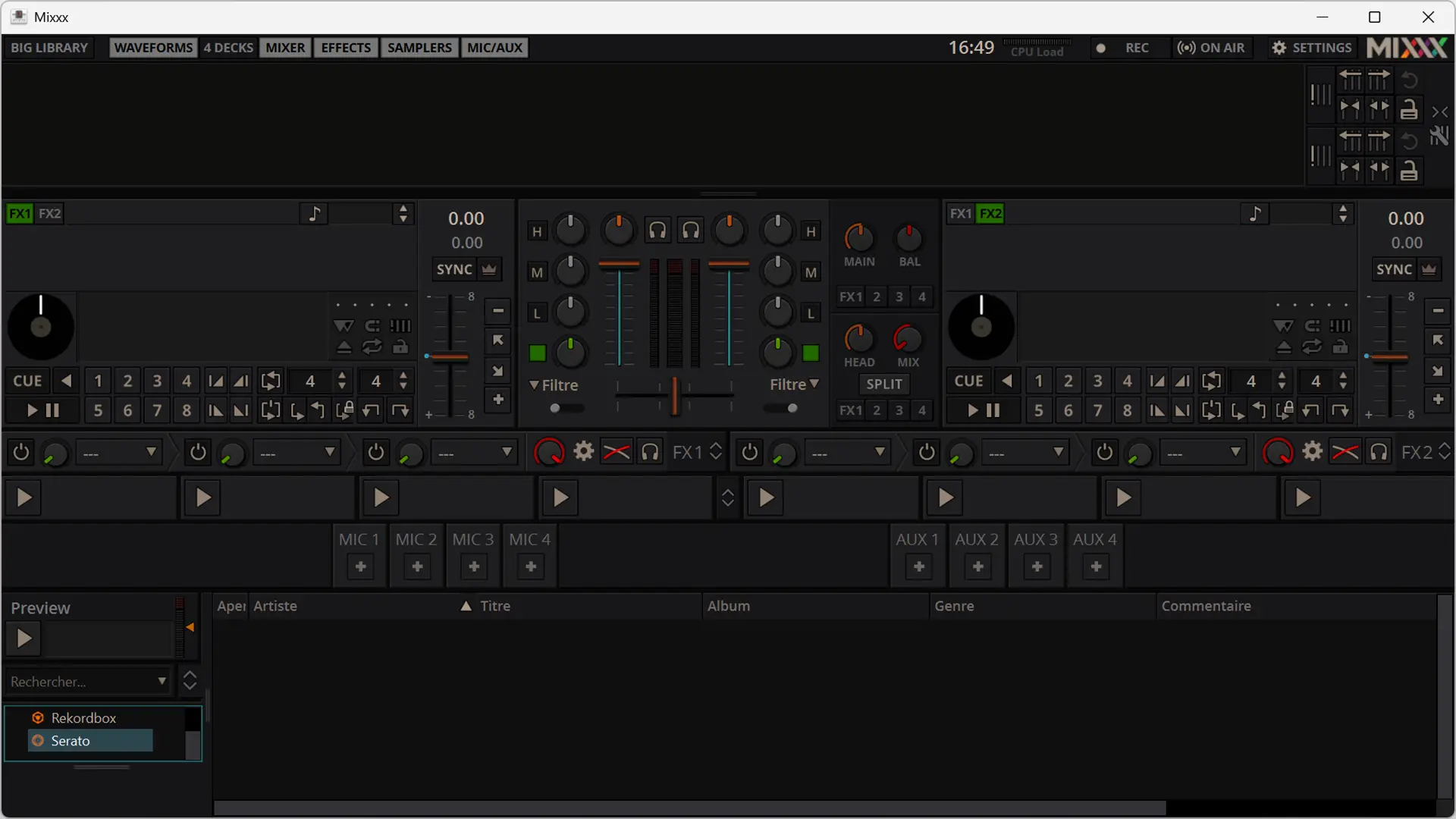
Task: Toggle FX2 assignment on deck 1
Action: click(50, 214)
